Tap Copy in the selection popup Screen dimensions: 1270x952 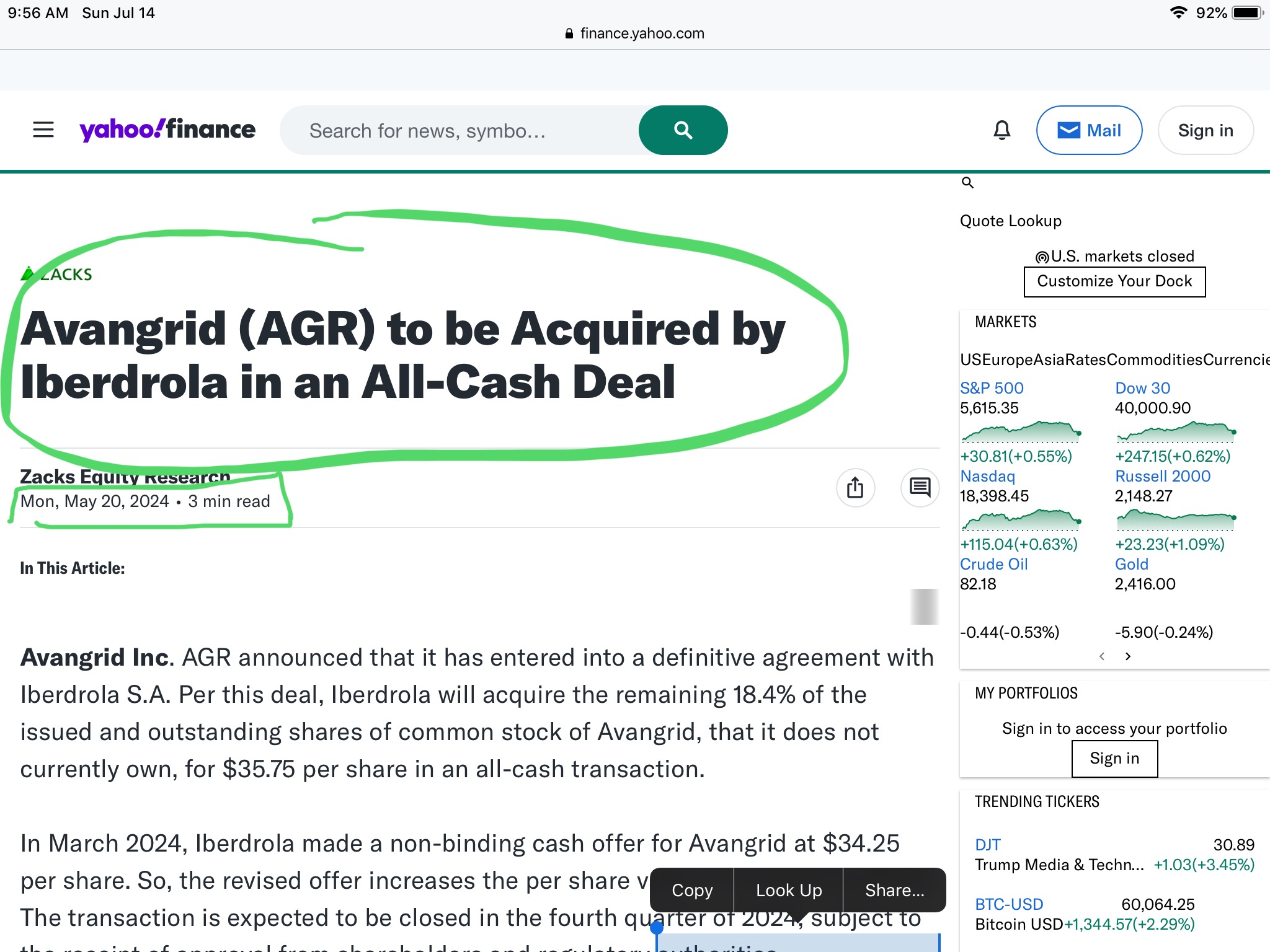point(692,890)
